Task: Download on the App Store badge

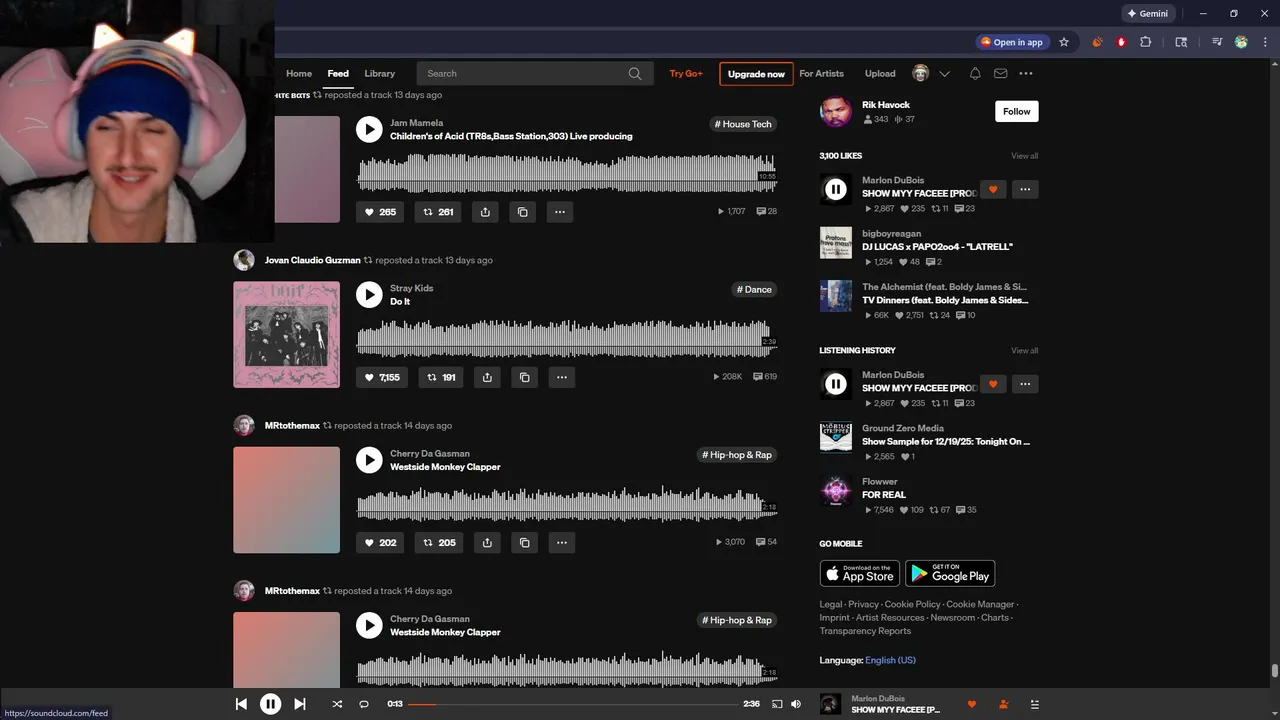Action: point(860,573)
